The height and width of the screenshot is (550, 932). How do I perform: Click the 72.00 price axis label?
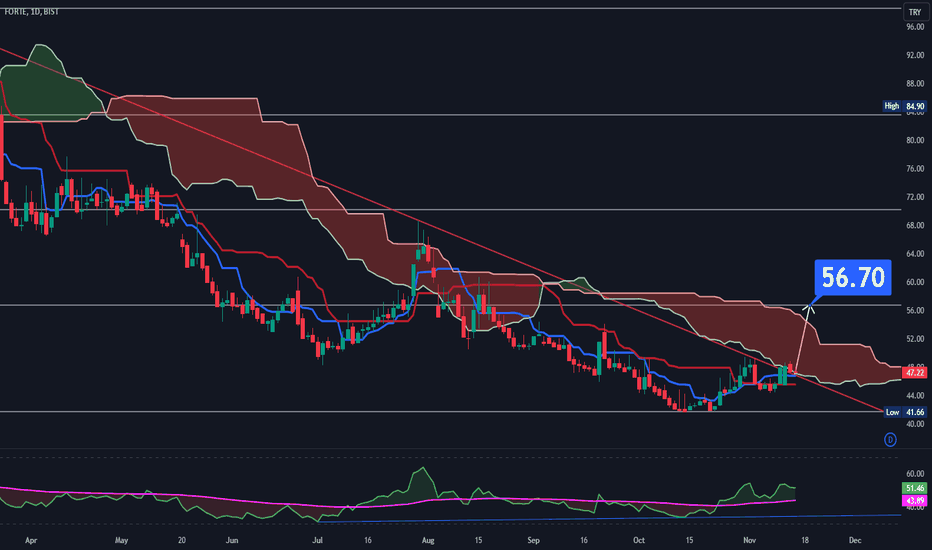[915, 197]
